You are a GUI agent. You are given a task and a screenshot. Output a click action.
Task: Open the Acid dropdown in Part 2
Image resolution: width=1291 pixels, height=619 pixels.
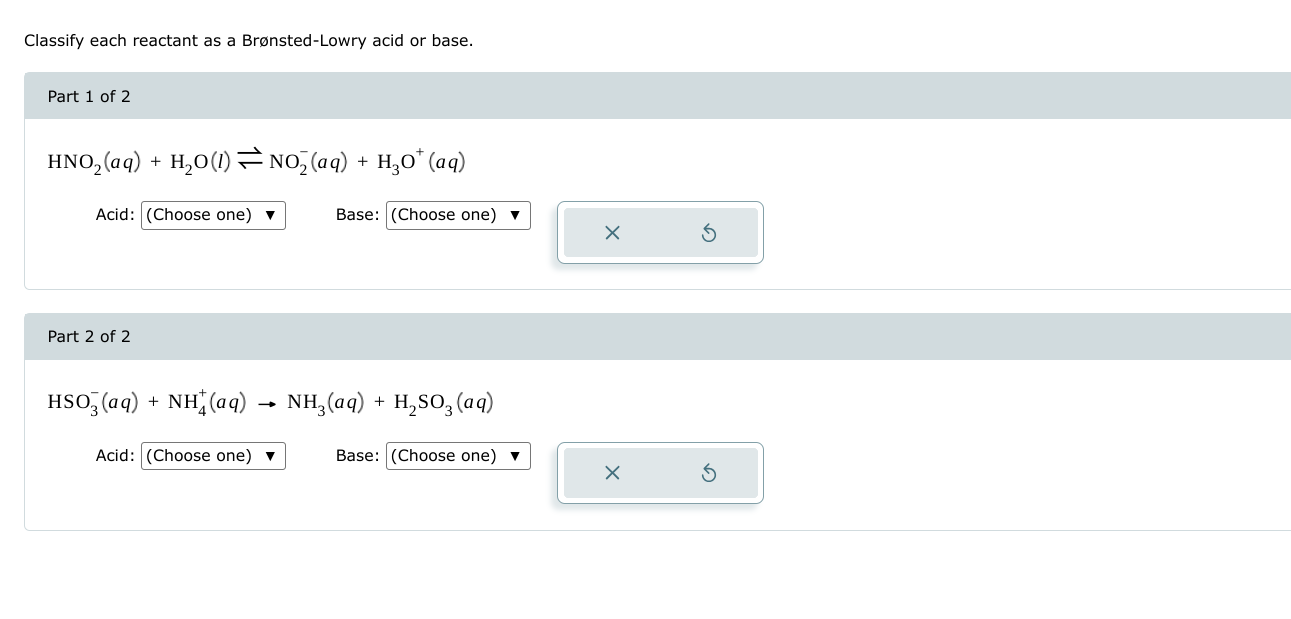213,456
